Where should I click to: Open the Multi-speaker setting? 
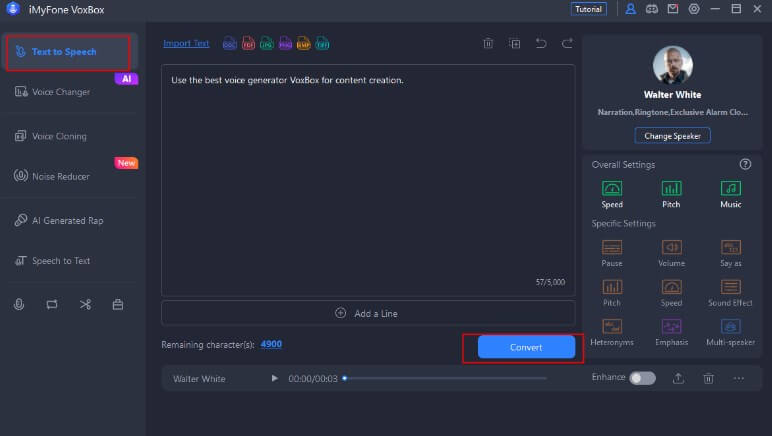731,332
